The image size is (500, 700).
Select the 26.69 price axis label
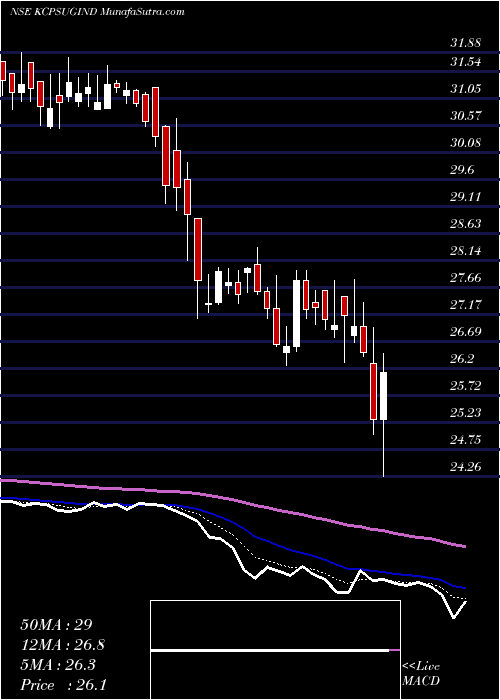point(466,332)
